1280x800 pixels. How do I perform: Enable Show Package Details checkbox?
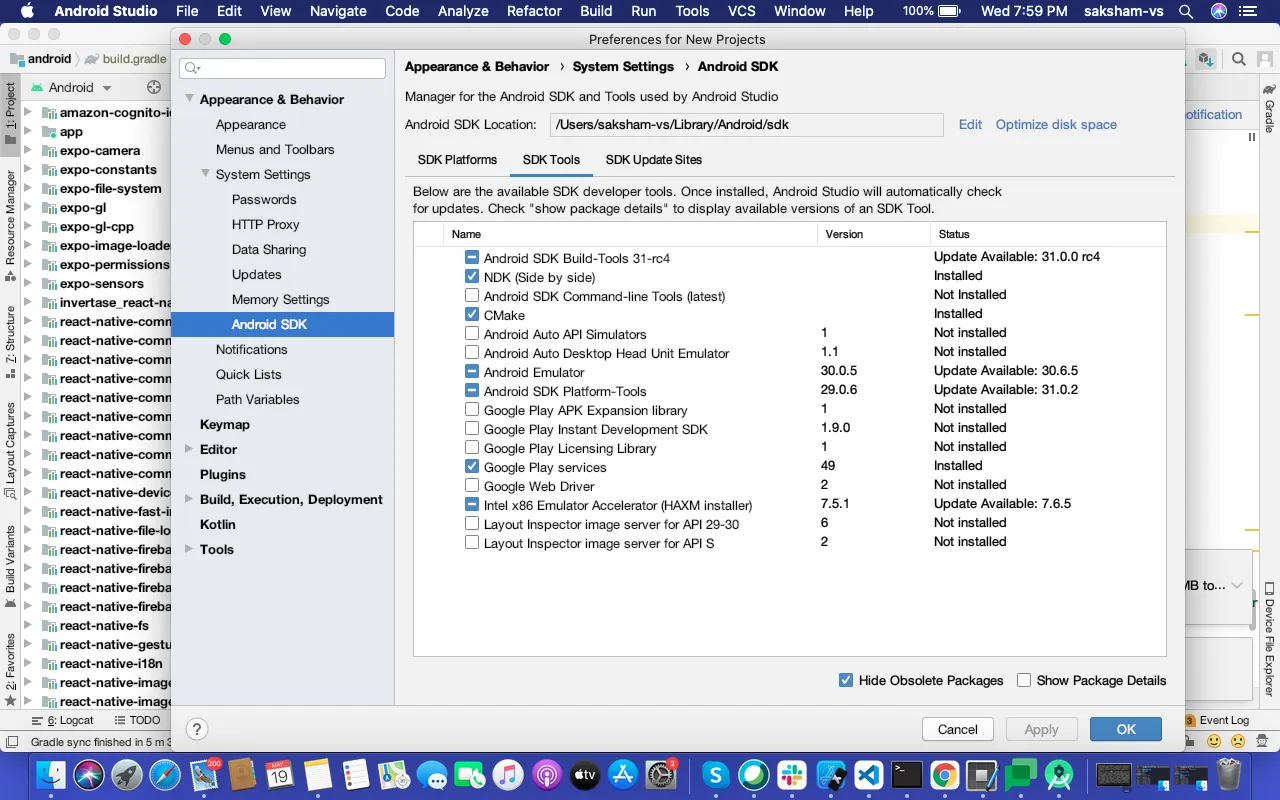1024,680
